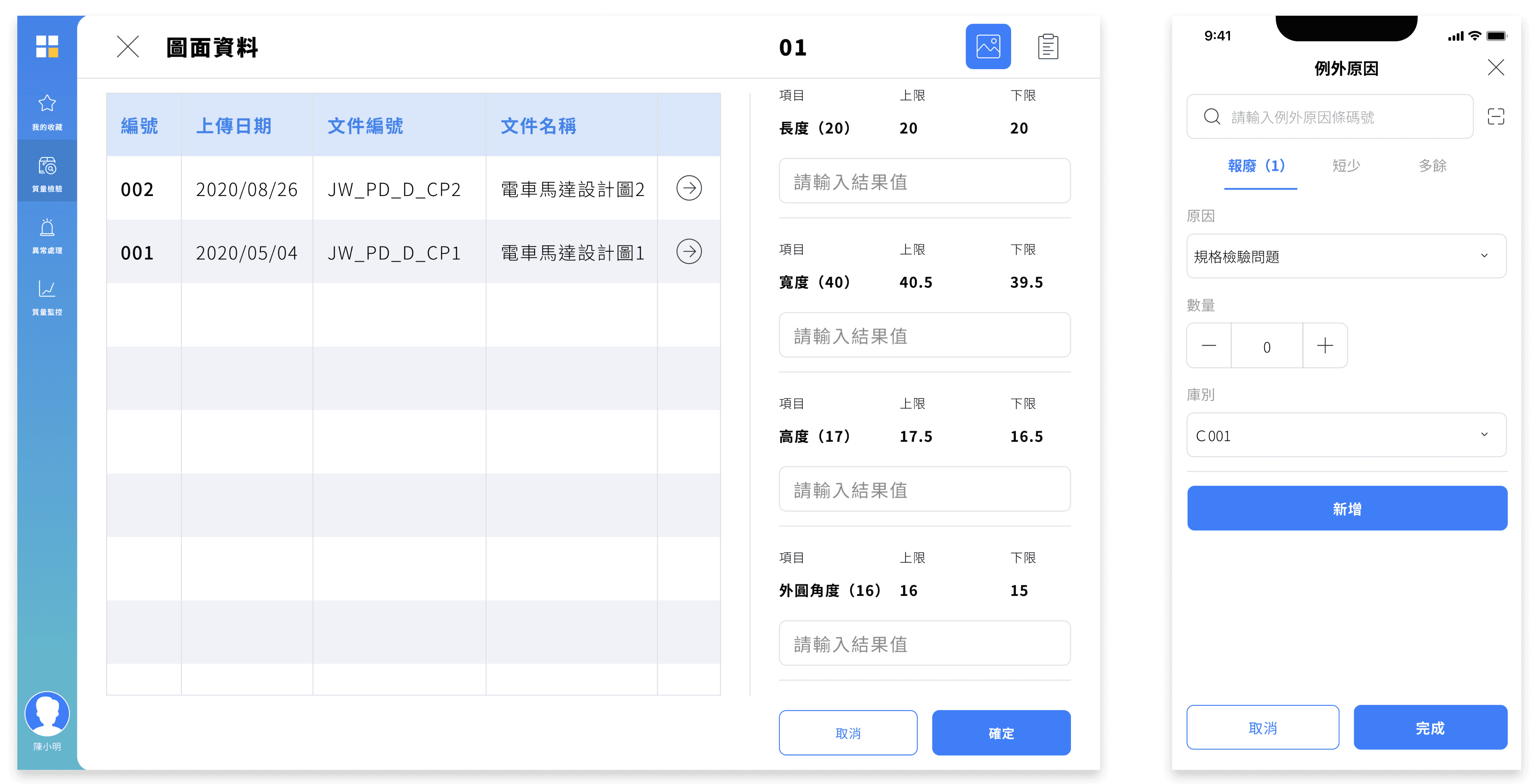Viewport: 1540px width, 784px height.
Task: Switch to the drawing image view button
Action: pyautogui.click(x=988, y=47)
